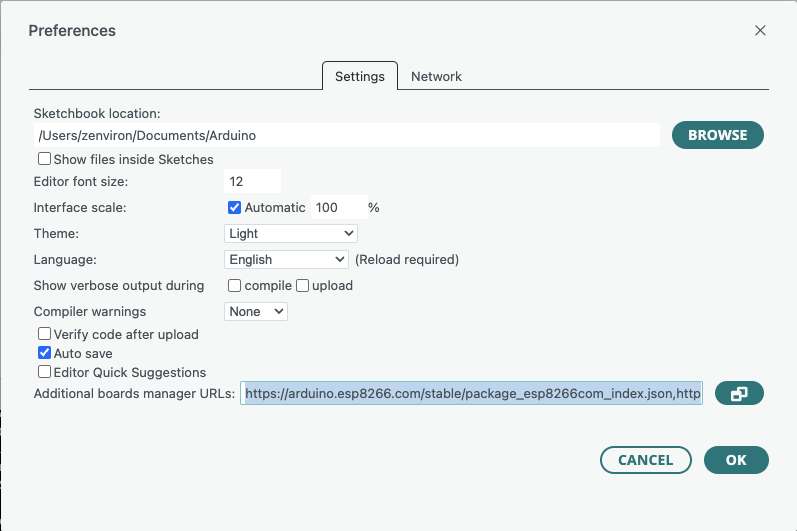
Task: Open the additional boards URLs editor window icon
Action: (739, 394)
